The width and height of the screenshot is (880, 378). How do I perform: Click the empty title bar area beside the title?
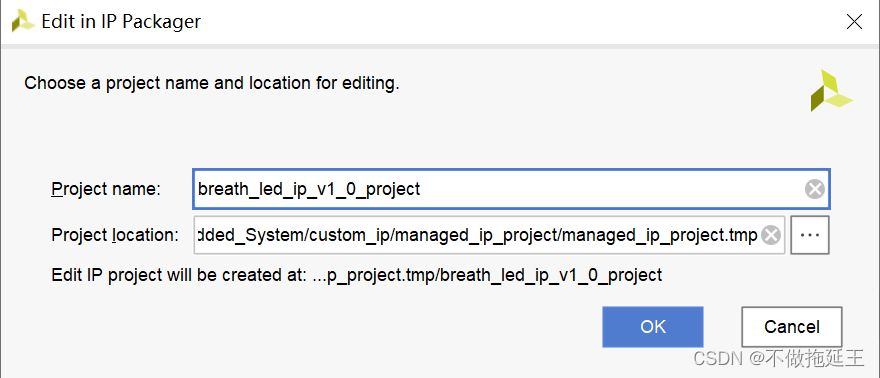tap(522, 22)
